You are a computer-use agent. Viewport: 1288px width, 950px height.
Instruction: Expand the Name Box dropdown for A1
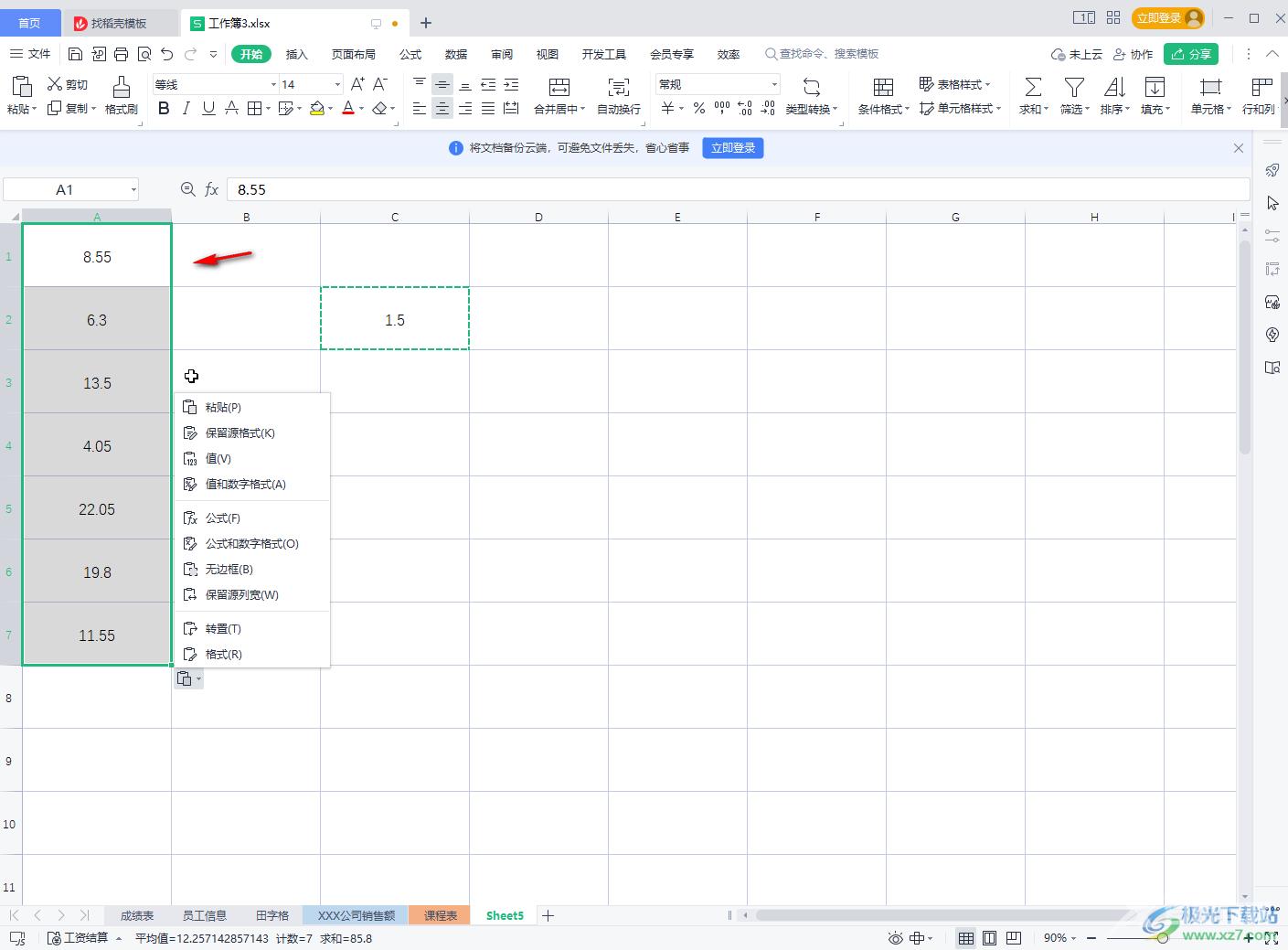click(x=133, y=189)
